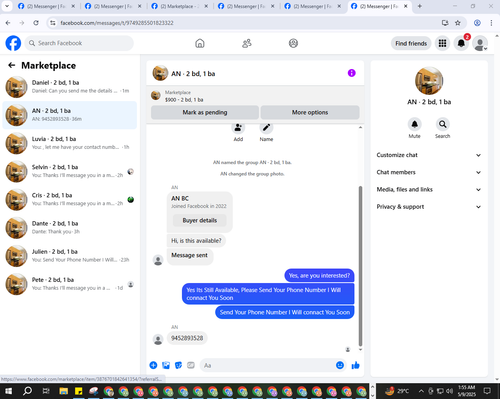The width and height of the screenshot is (500, 399).
Task: Add people to the group chat
Action: click(238, 128)
